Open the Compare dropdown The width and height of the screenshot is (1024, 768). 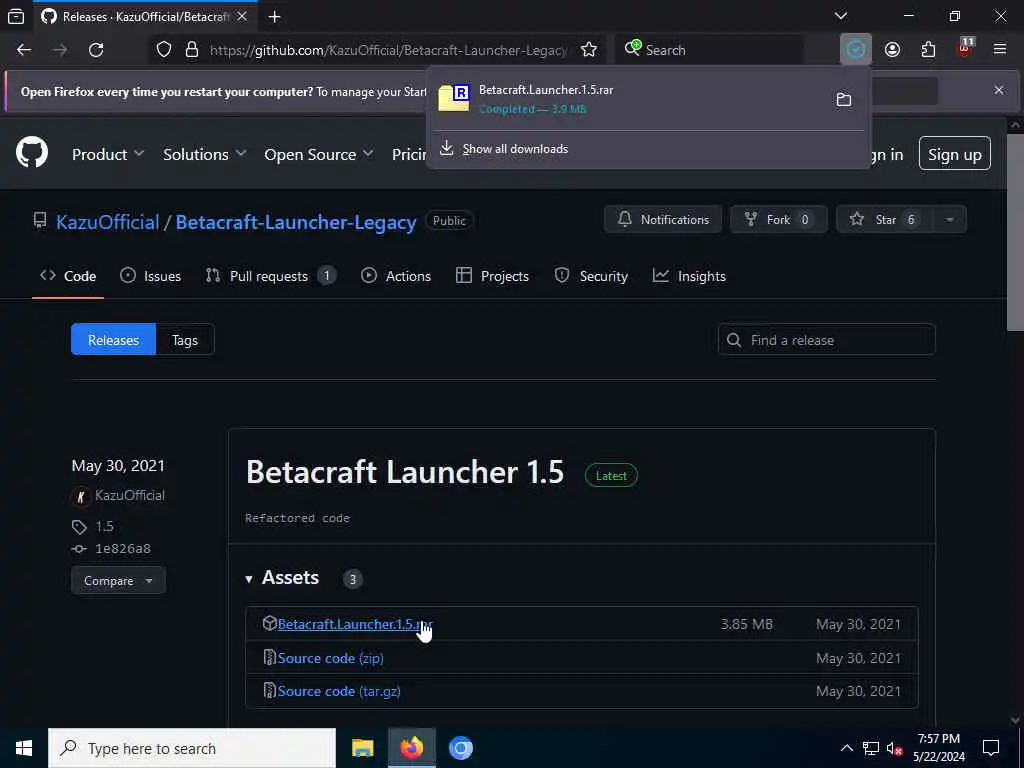click(118, 581)
